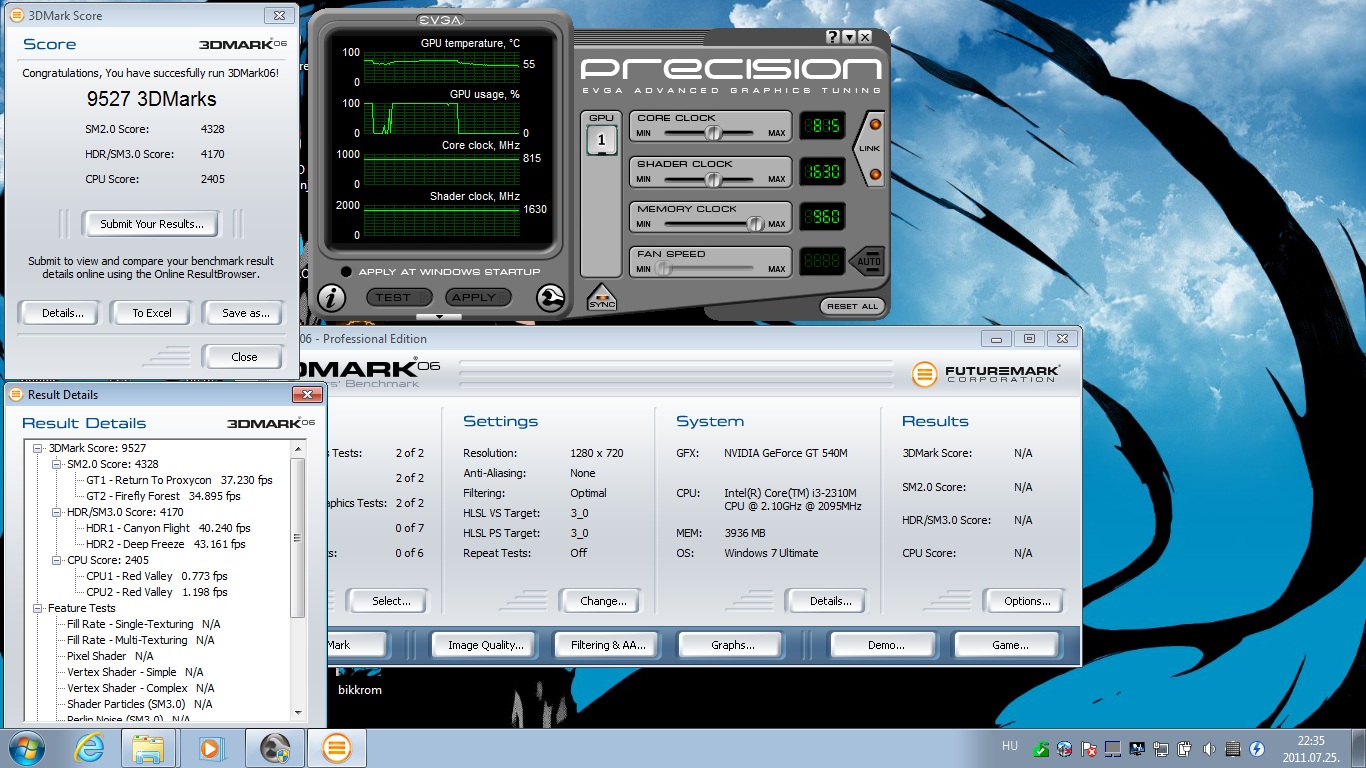Open EVGA Precision wrench settings icon

(550, 298)
